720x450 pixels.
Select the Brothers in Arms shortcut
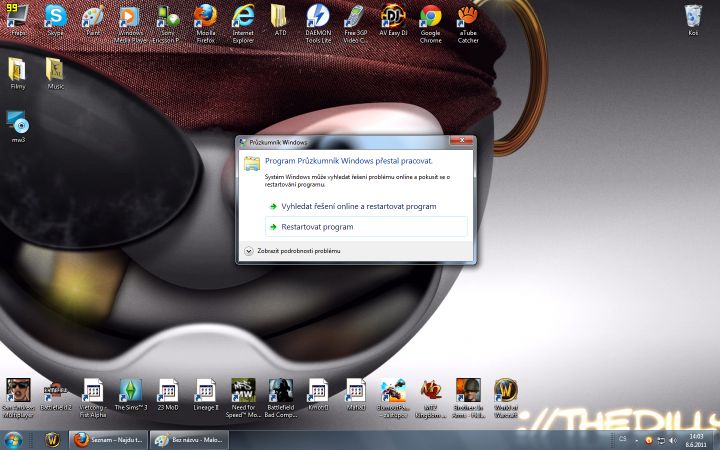468,398
